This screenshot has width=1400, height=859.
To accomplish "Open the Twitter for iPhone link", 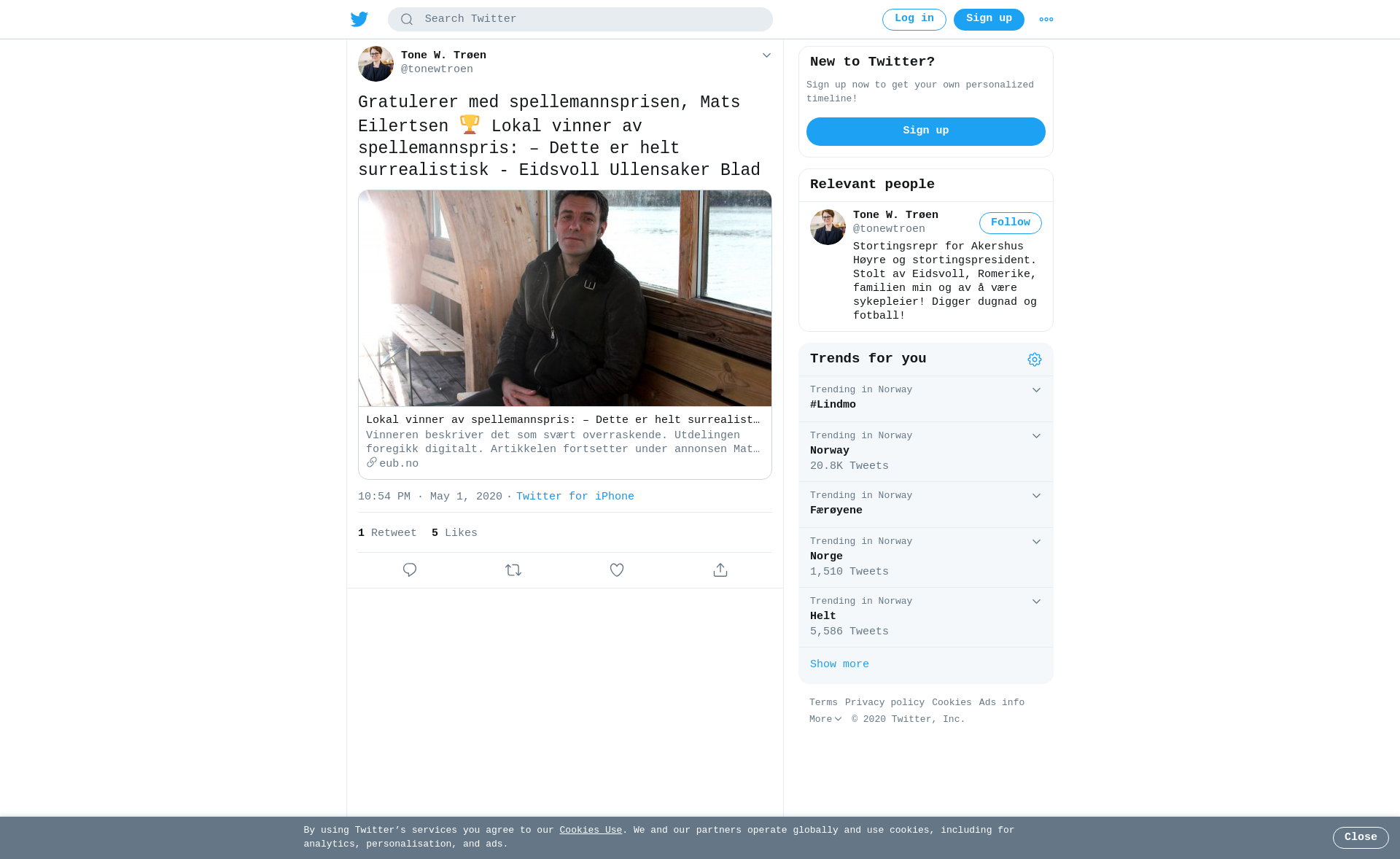I will click(575, 497).
